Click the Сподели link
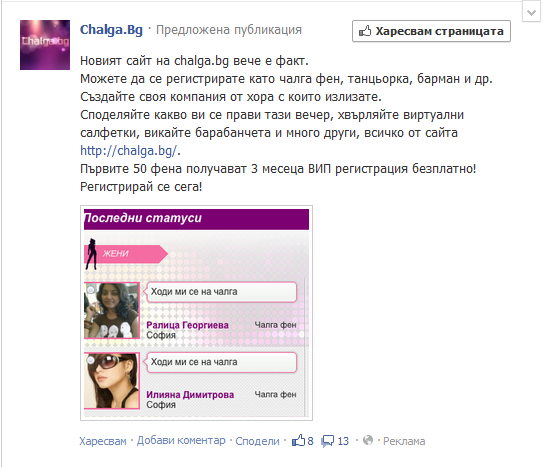Screen dimensions: 543x467 (x=257, y=441)
